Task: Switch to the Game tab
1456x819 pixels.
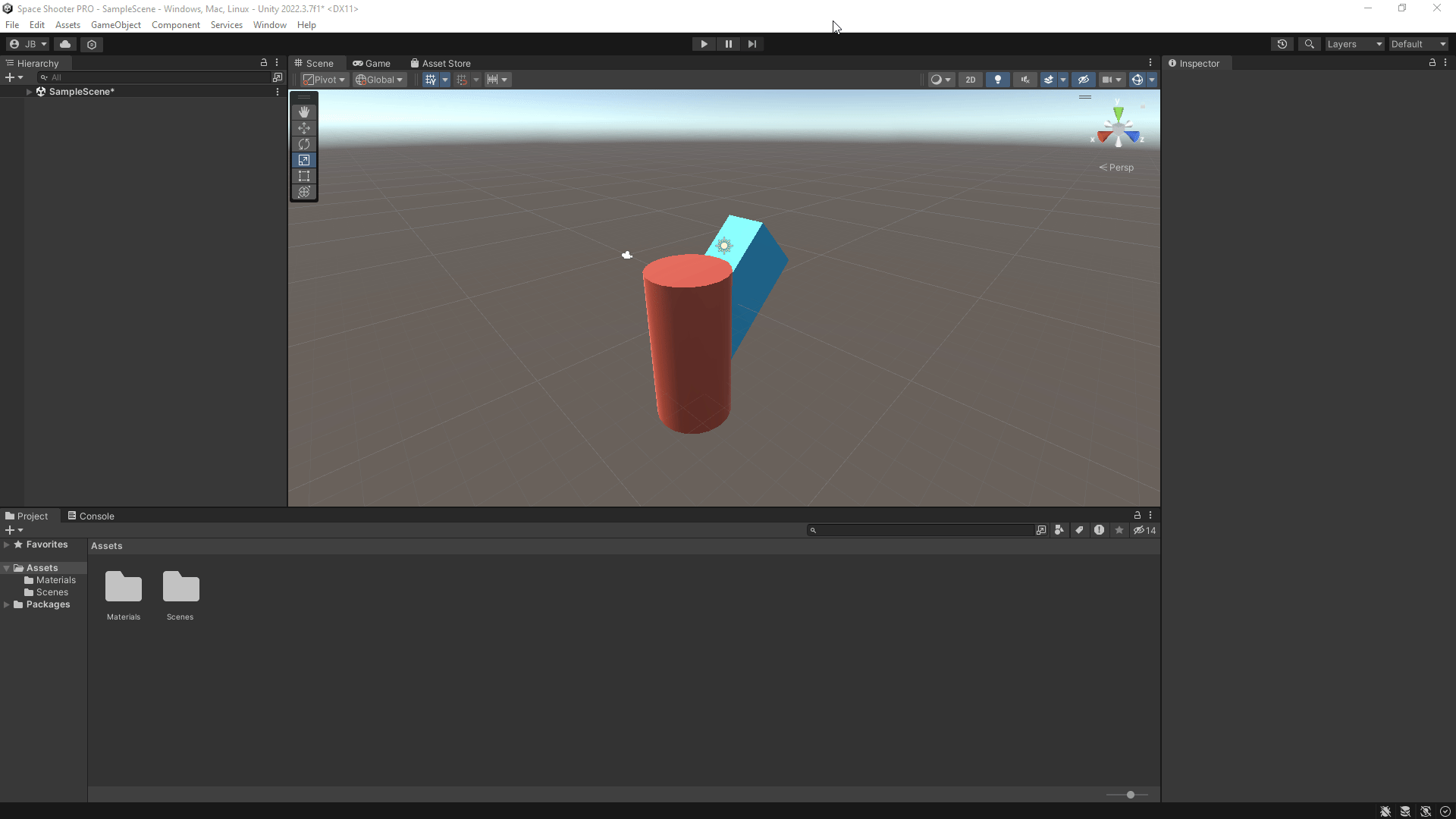Action: pos(372,63)
